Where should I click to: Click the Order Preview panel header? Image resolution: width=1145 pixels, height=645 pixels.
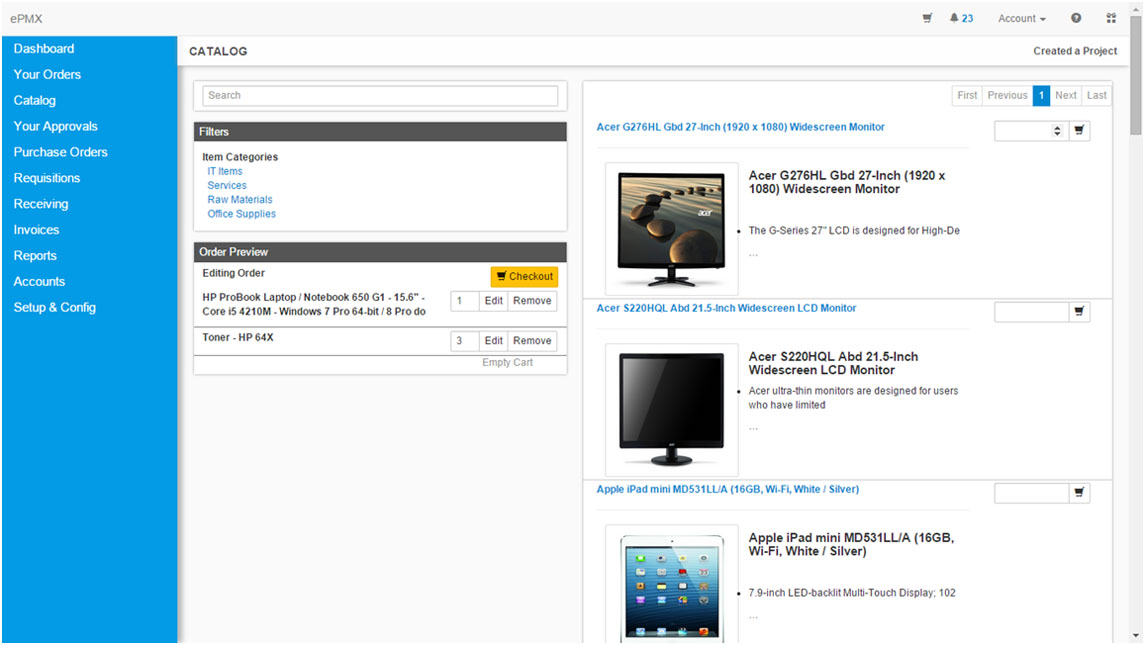[x=380, y=252]
